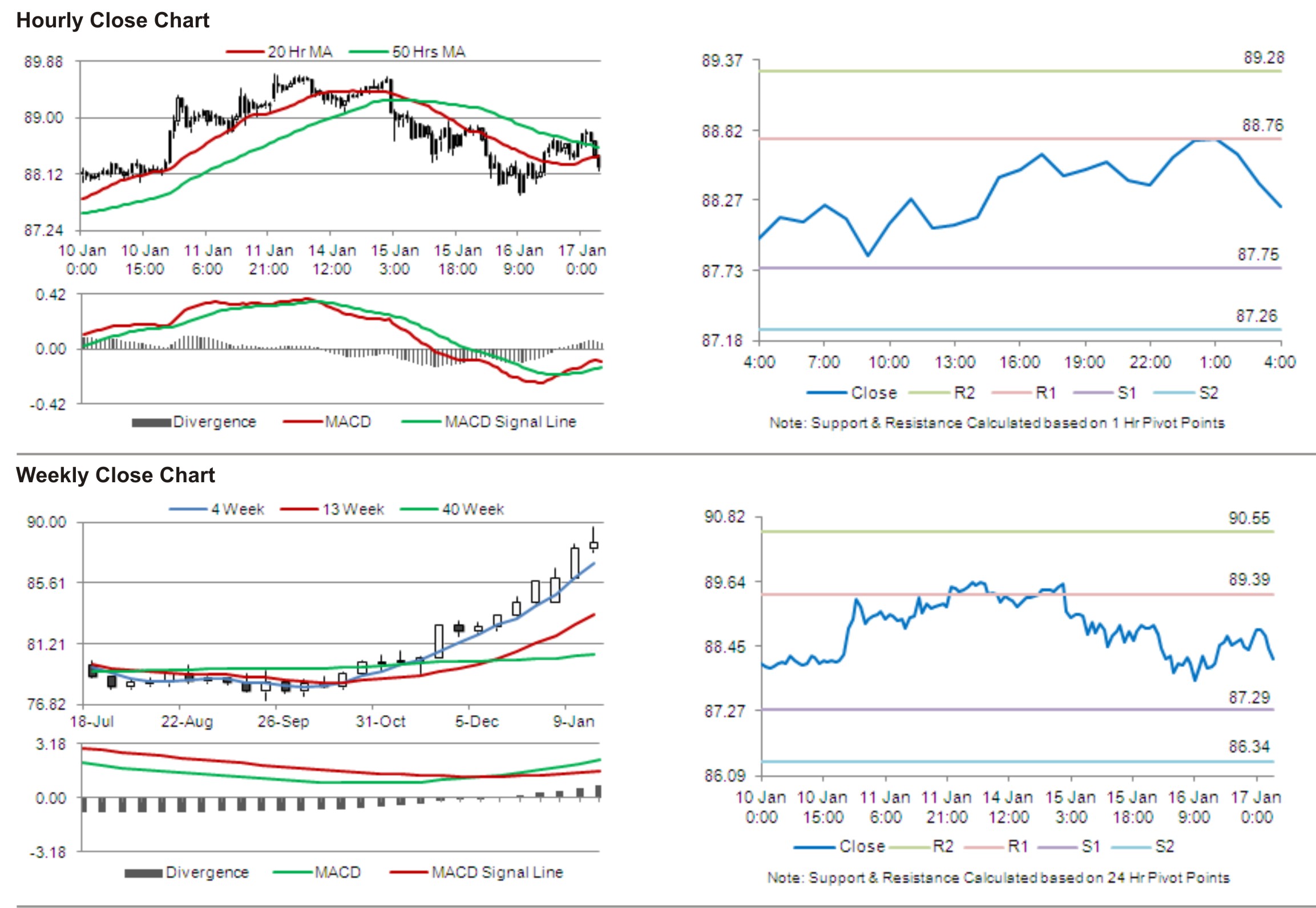Click the 89.37 y-axis label
The width and height of the screenshot is (1316, 908).
click(722, 60)
